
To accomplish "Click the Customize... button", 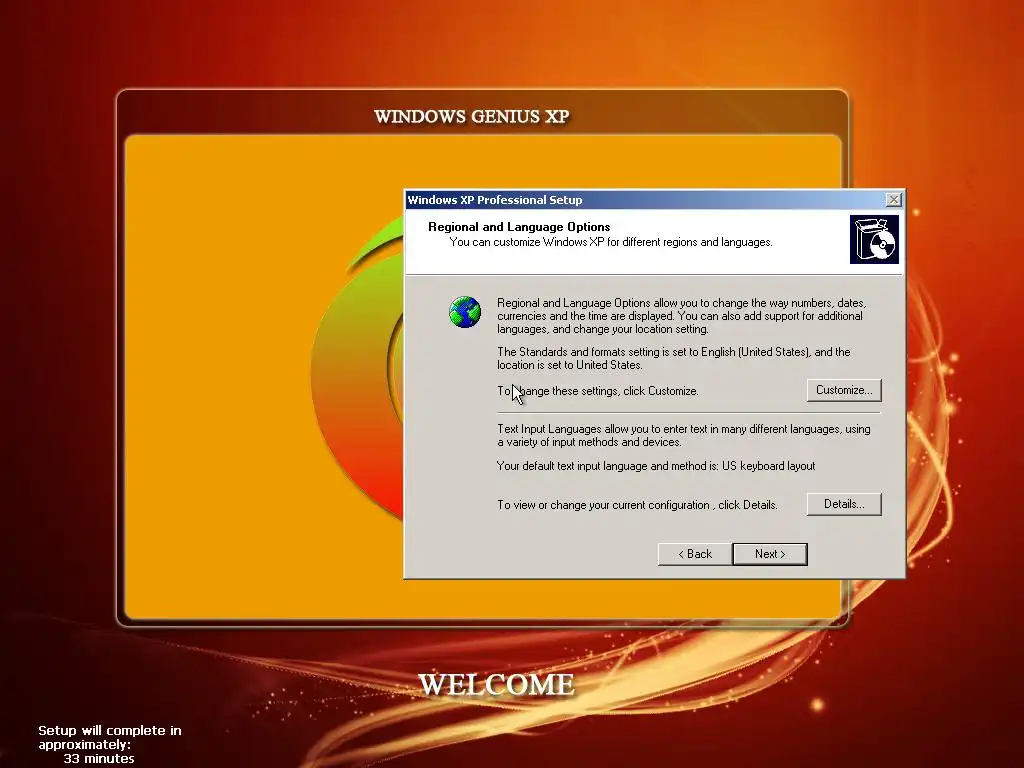I will pos(844,390).
